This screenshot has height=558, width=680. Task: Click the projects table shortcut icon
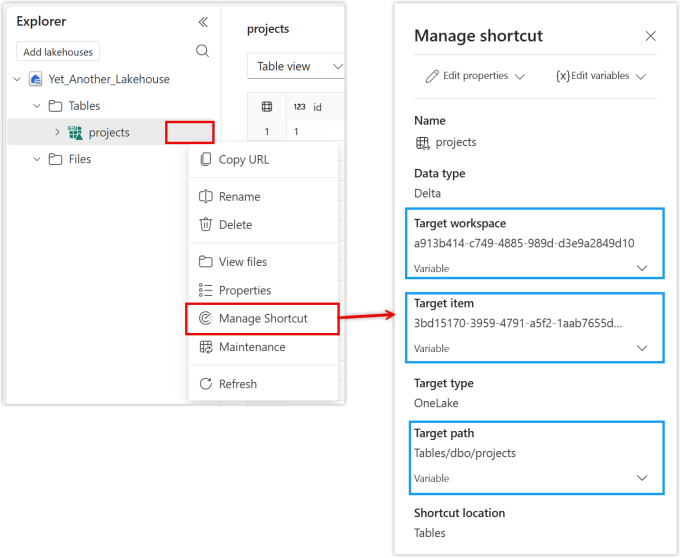click(x=75, y=133)
